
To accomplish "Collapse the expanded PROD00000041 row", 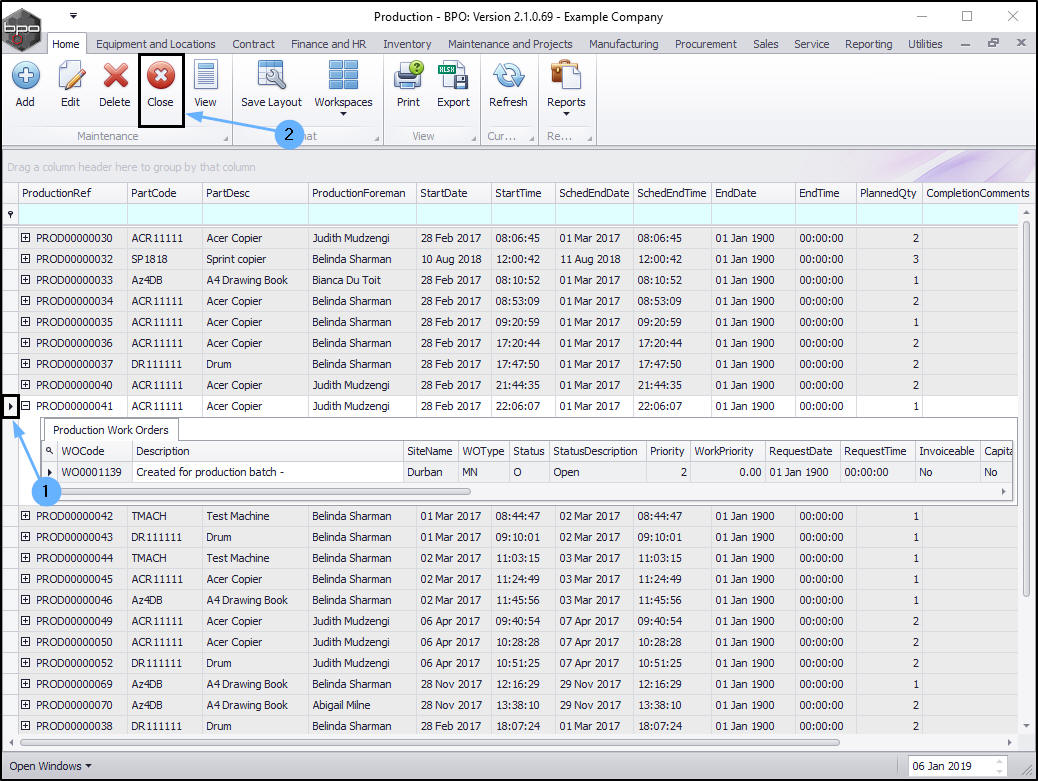I will click(x=26, y=406).
